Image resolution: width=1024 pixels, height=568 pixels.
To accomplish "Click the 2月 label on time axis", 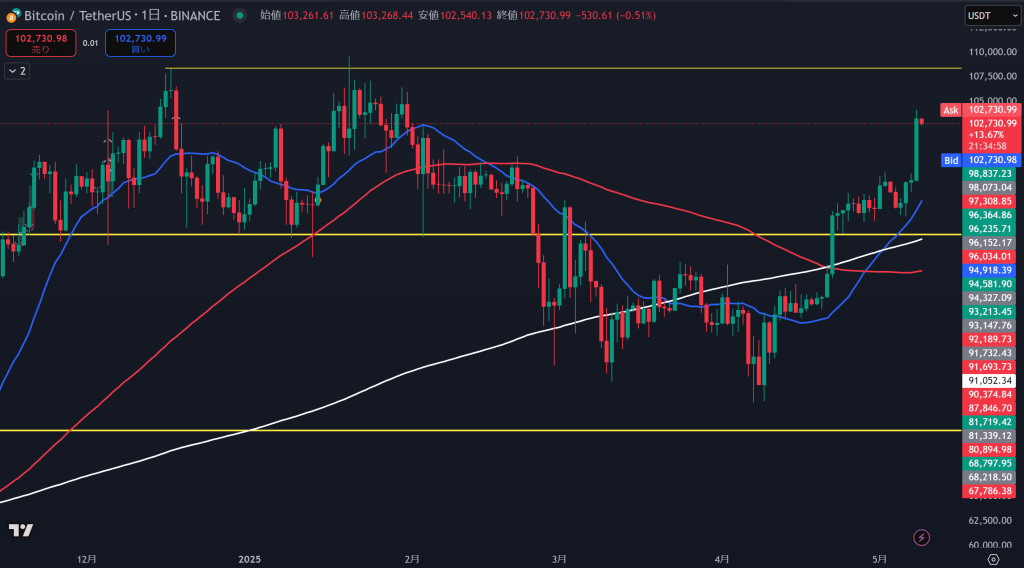I will [x=412, y=559].
